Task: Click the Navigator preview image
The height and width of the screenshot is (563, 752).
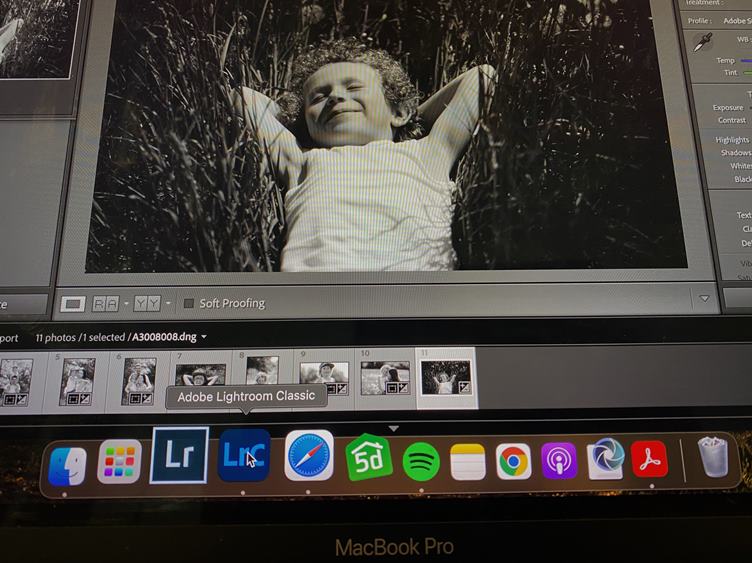Action: (x=35, y=38)
